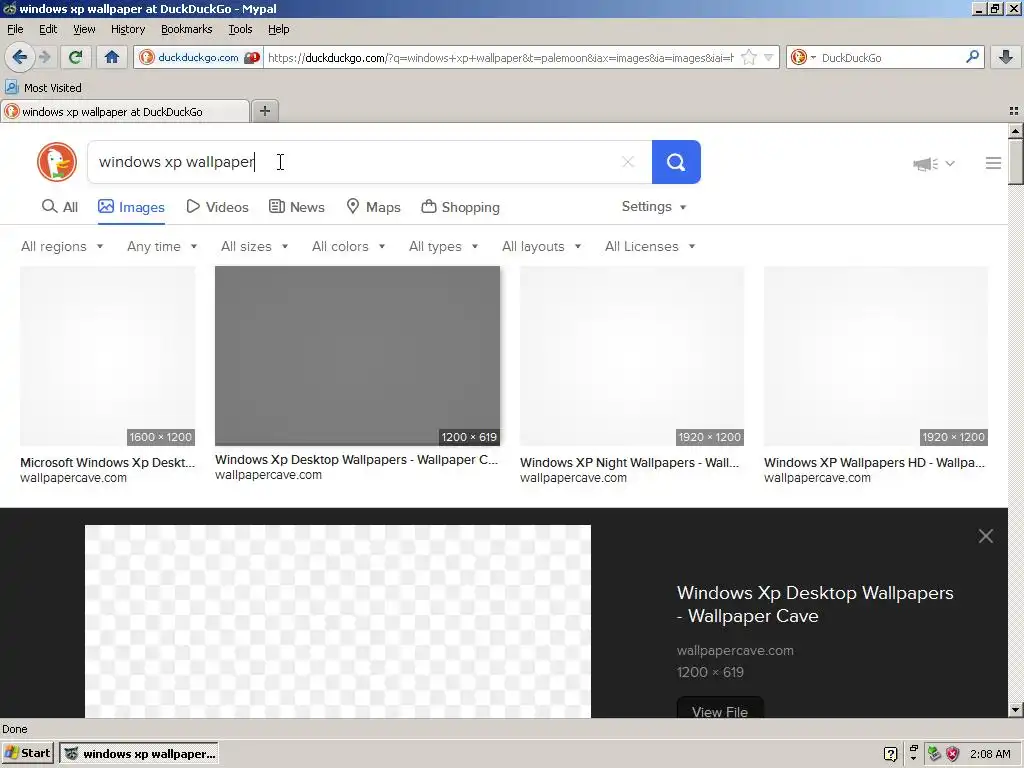
Task: Click the large checkered preview image
Action: click(338, 621)
